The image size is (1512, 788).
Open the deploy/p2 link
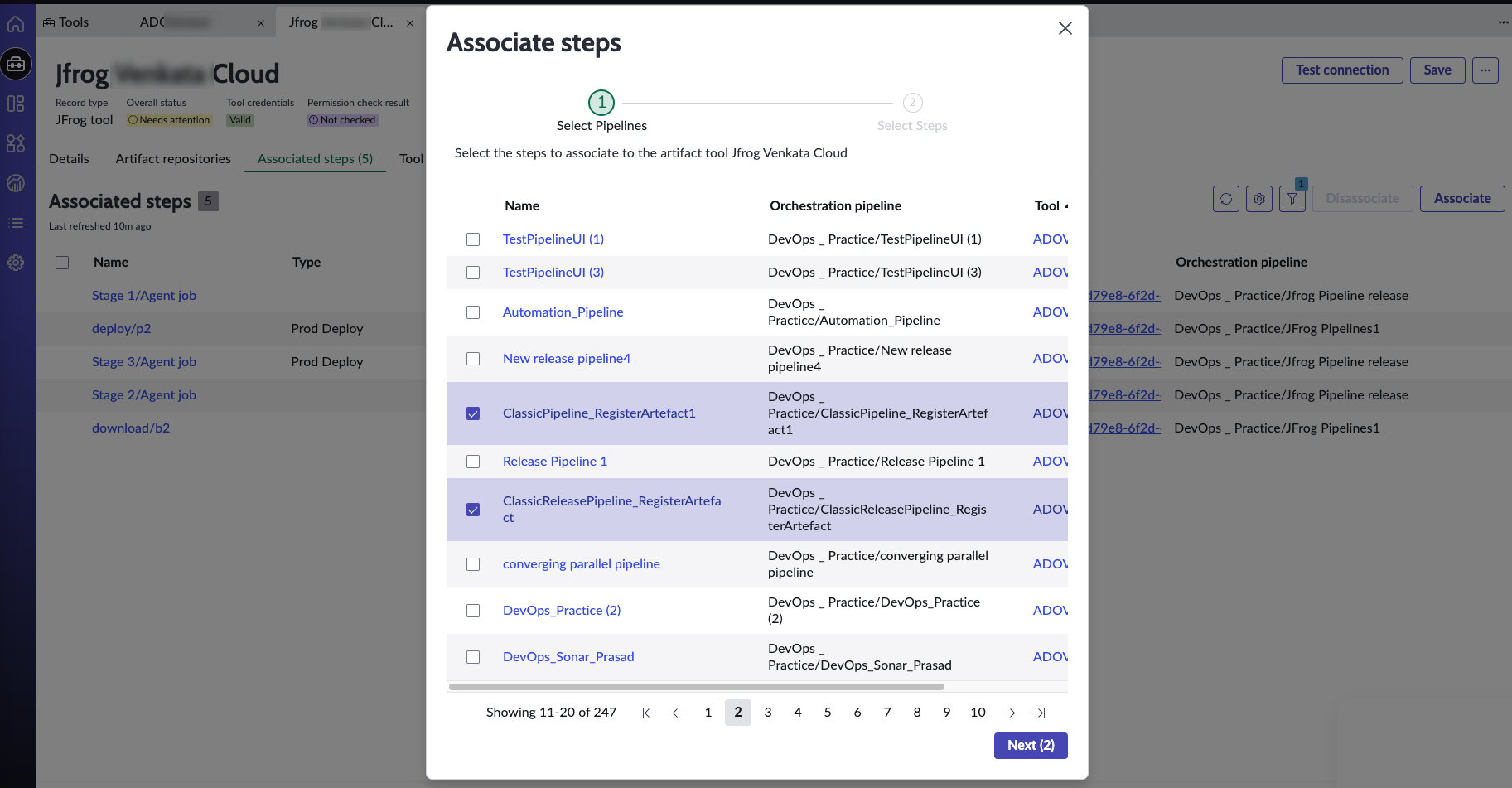(122, 329)
